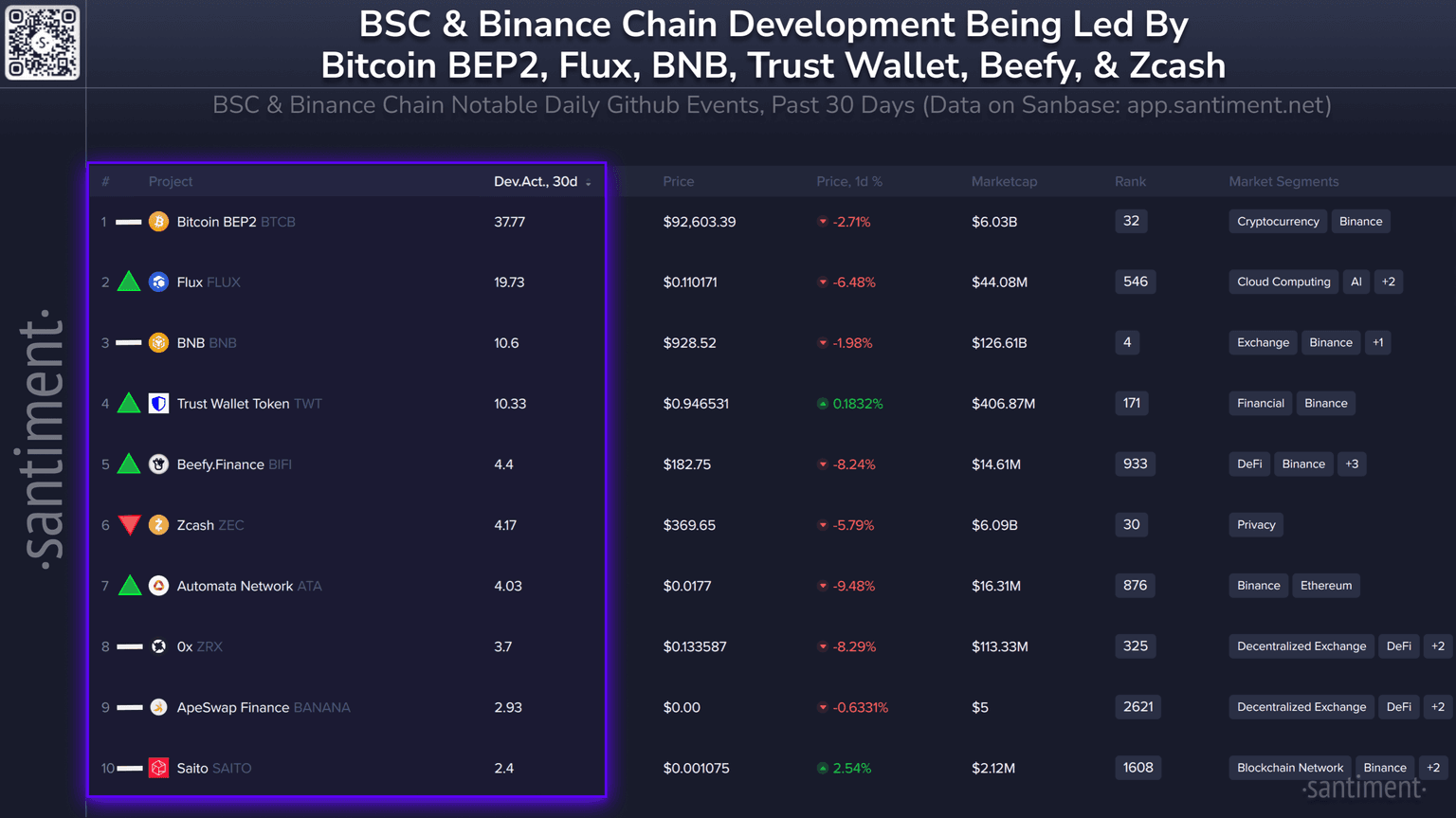Click the Zcash coin icon
The height and width of the screenshot is (818, 1456).
[158, 525]
